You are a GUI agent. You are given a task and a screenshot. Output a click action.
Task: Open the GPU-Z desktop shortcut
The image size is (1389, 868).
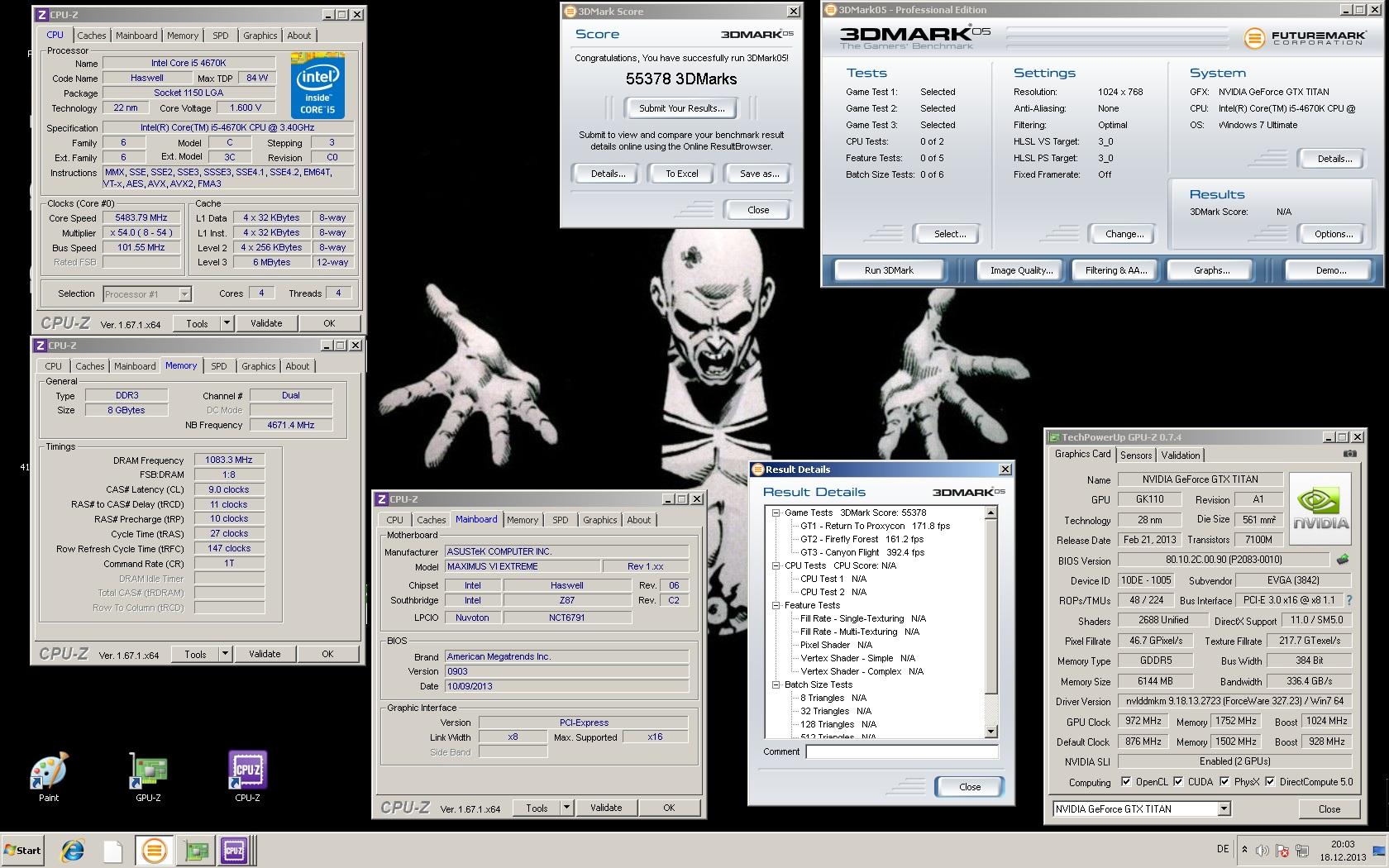pos(149,777)
